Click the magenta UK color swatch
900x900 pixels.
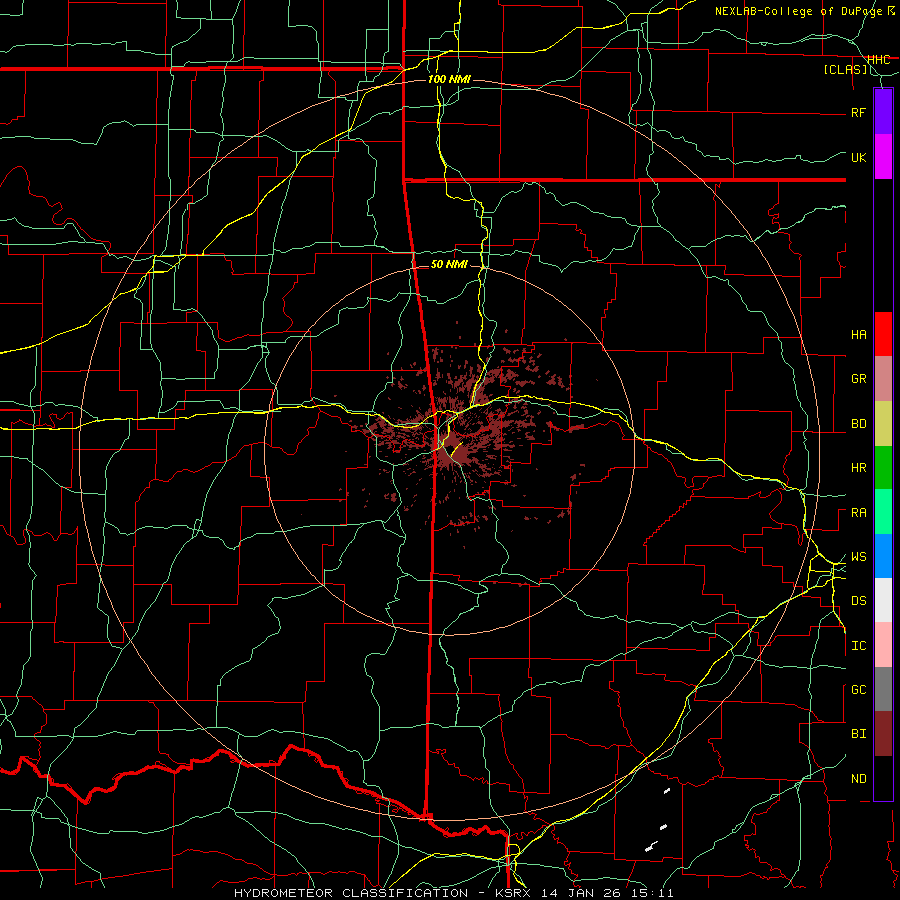coord(883,157)
